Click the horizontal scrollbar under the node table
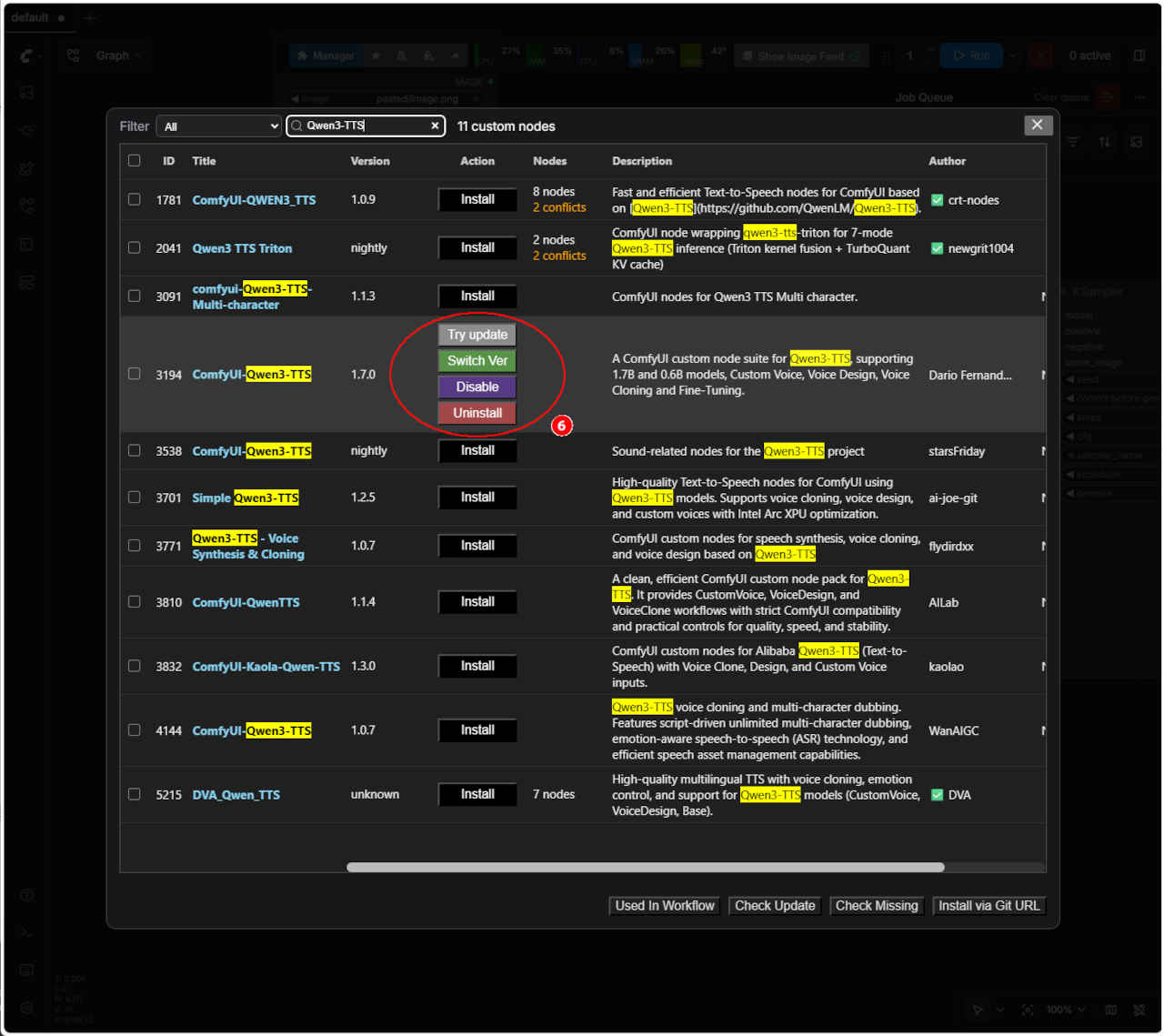The width and height of the screenshot is (1164, 1036). point(646,867)
